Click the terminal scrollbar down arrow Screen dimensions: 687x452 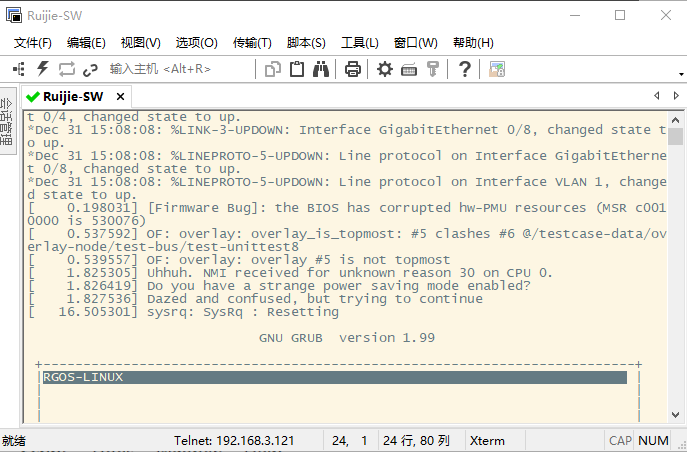(x=676, y=414)
